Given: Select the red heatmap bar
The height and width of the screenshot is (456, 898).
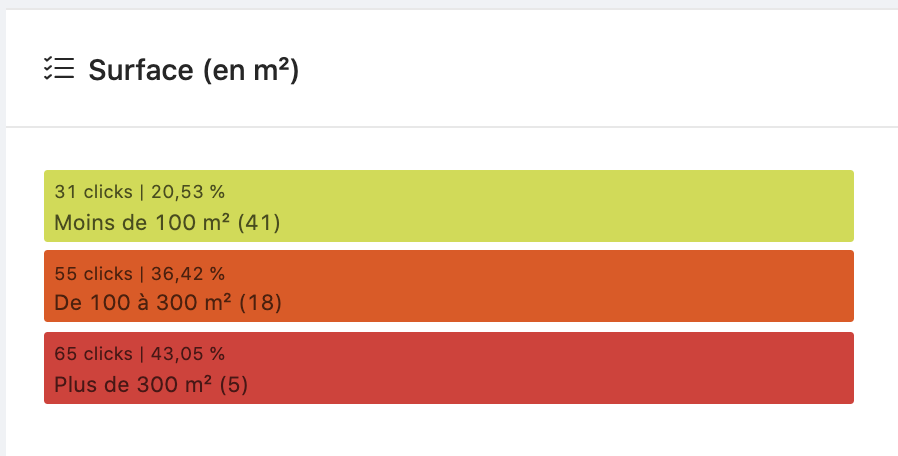Looking at the screenshot, I should (x=560, y=368).
